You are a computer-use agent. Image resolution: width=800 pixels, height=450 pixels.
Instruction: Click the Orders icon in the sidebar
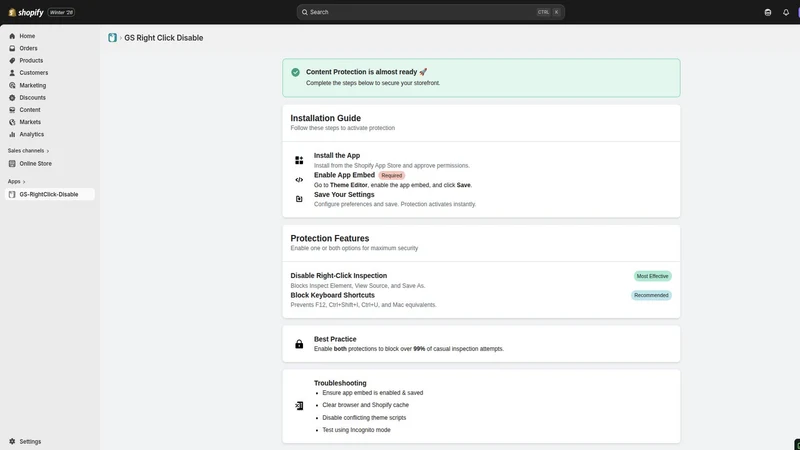12,48
